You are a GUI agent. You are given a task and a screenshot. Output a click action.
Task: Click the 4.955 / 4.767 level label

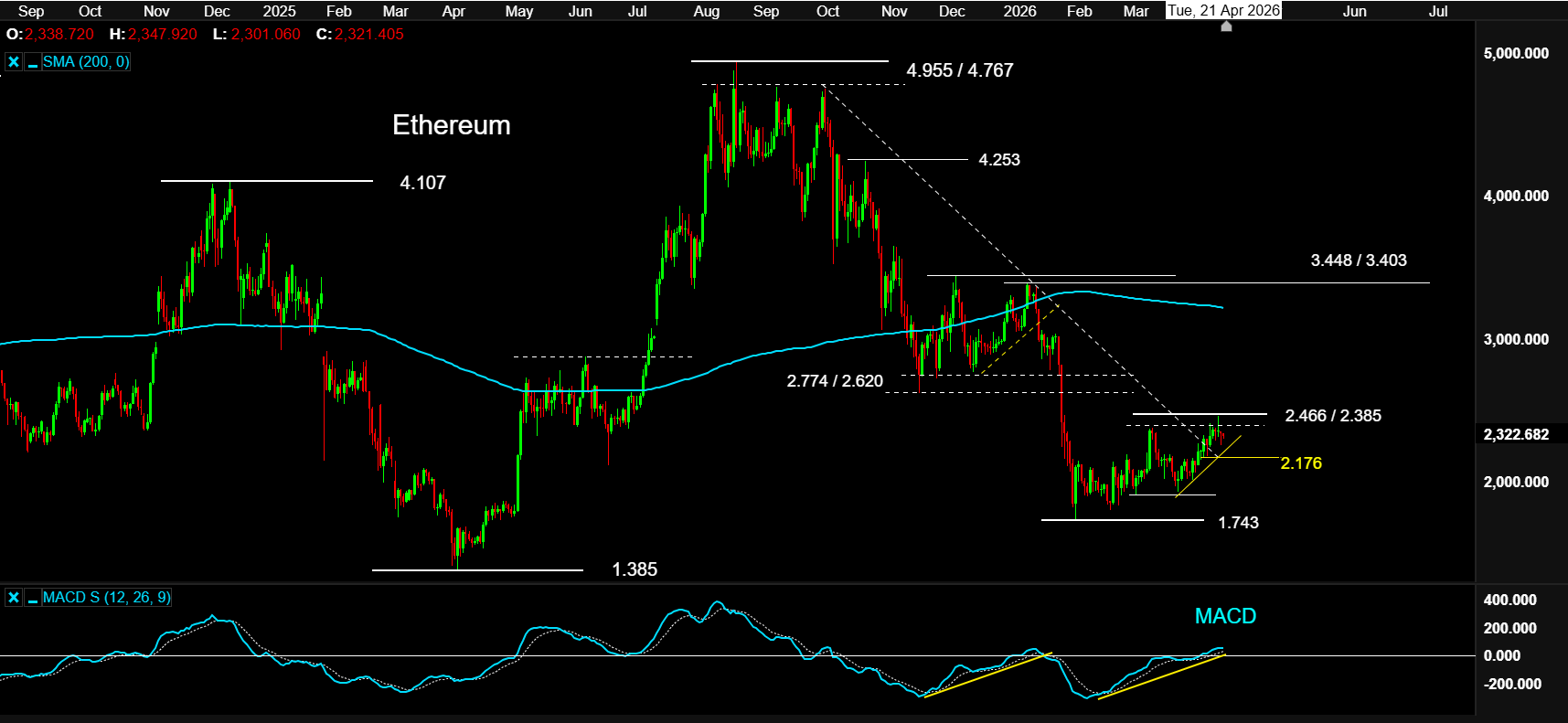[960, 70]
